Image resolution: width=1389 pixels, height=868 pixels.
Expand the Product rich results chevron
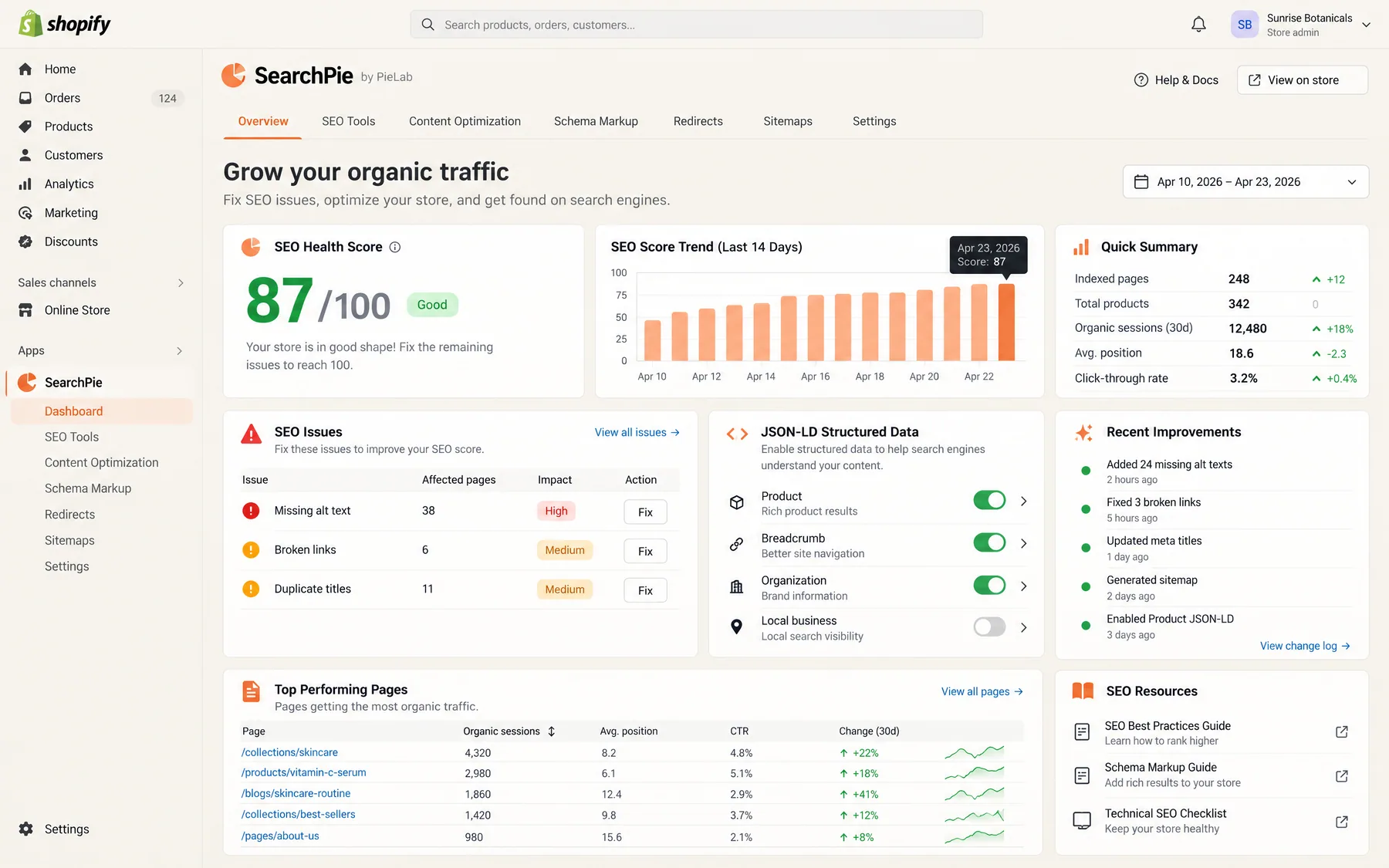[x=1024, y=502]
